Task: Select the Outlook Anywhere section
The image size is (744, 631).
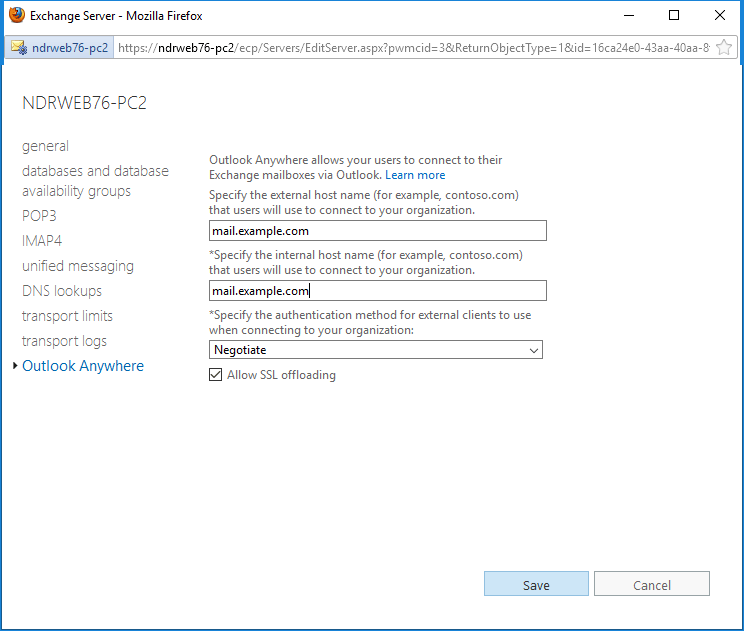Action: (83, 366)
